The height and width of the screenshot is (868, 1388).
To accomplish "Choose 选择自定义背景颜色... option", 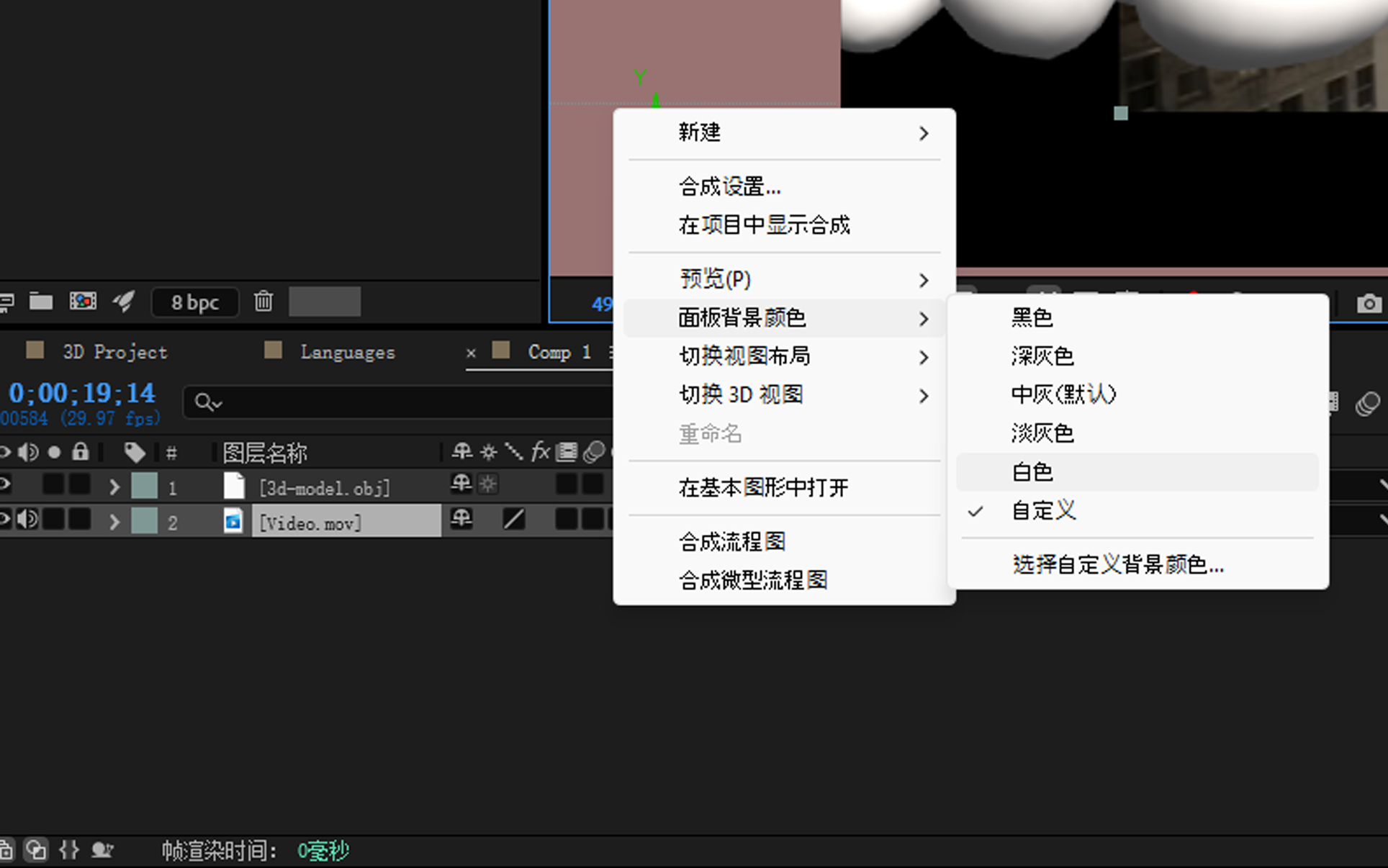I will [x=1137, y=564].
